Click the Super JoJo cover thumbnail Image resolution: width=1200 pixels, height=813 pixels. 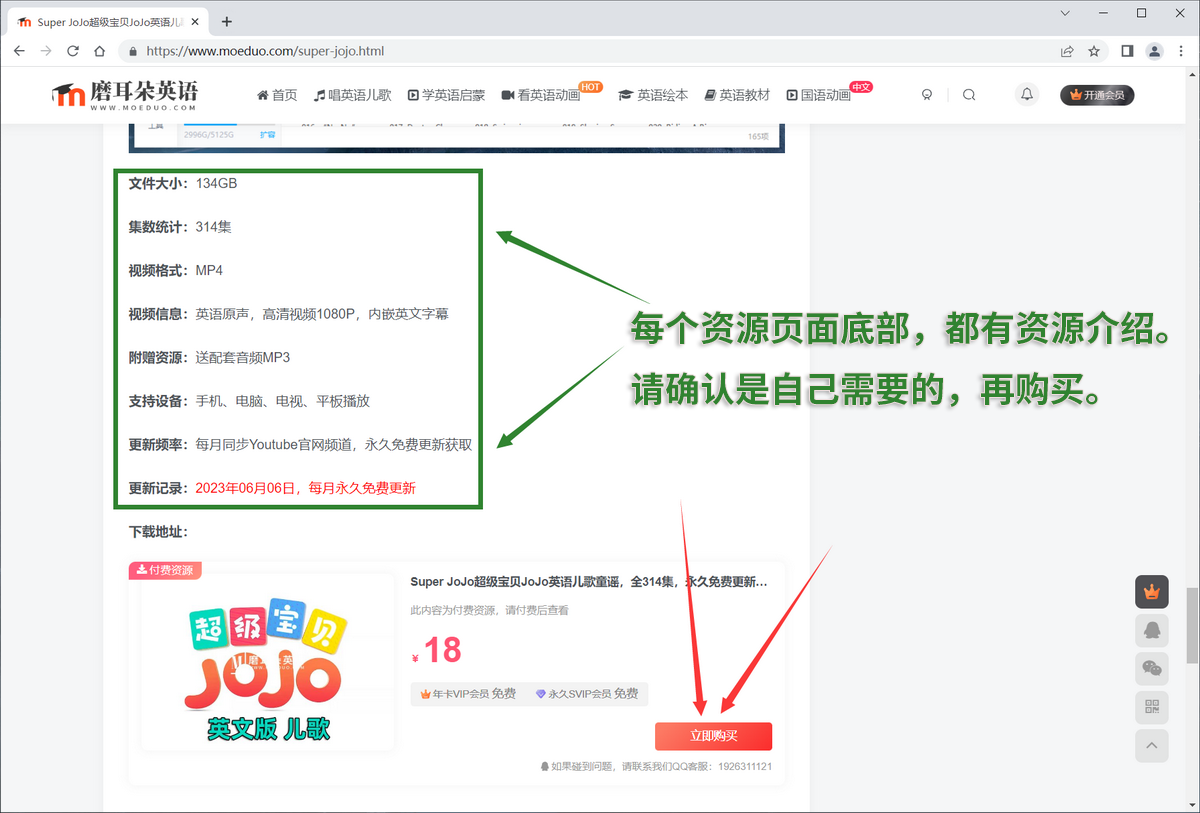tap(265, 660)
